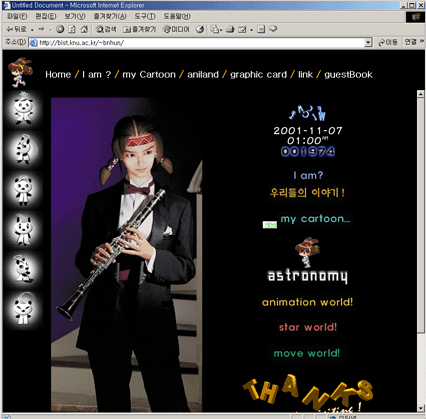The image size is (426, 419).
Task: Click the Mail toolbar icon
Action: pos(216,30)
